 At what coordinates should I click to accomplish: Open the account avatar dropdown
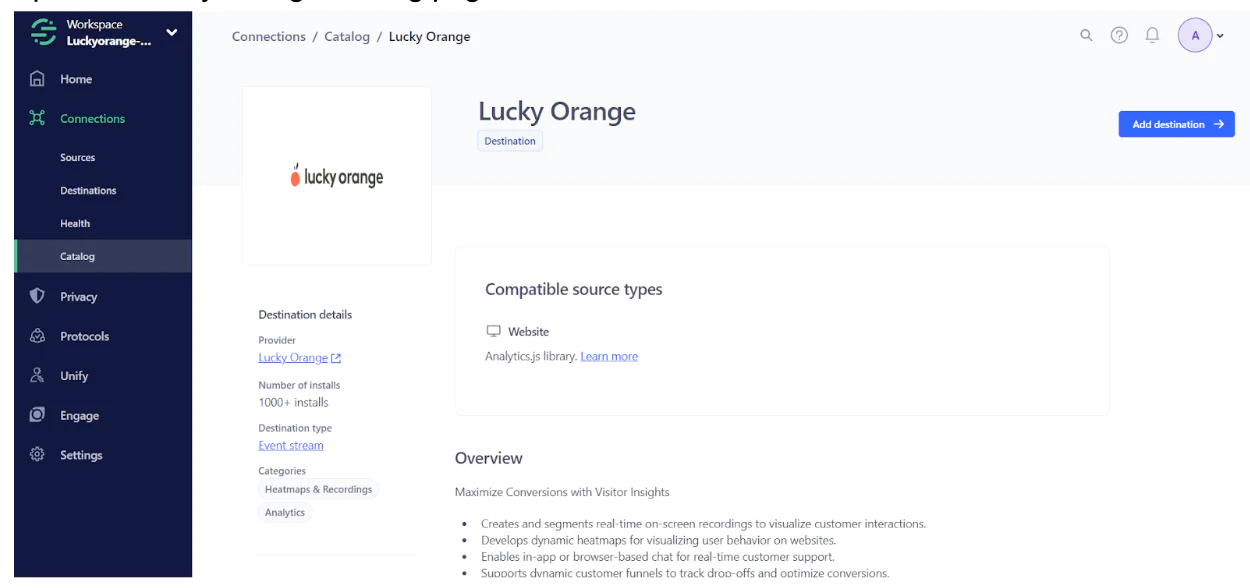coord(1195,35)
